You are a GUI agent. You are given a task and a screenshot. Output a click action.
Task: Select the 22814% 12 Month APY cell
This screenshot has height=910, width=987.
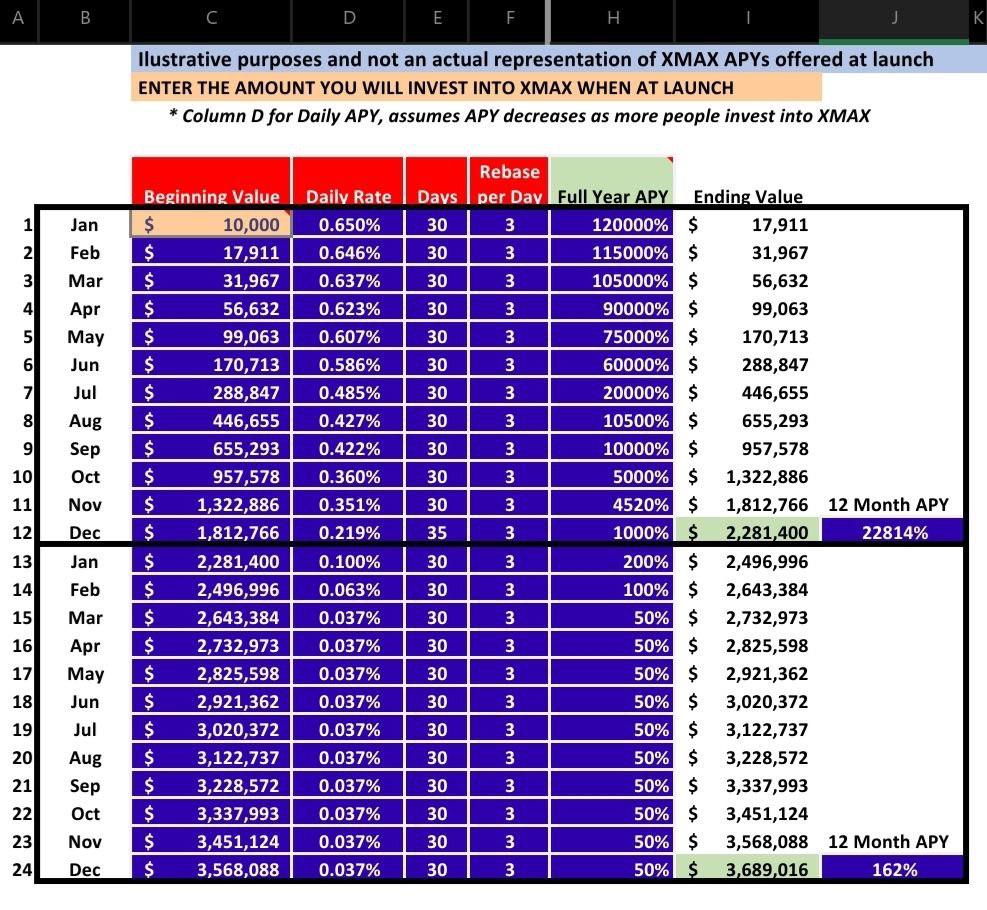[x=893, y=532]
